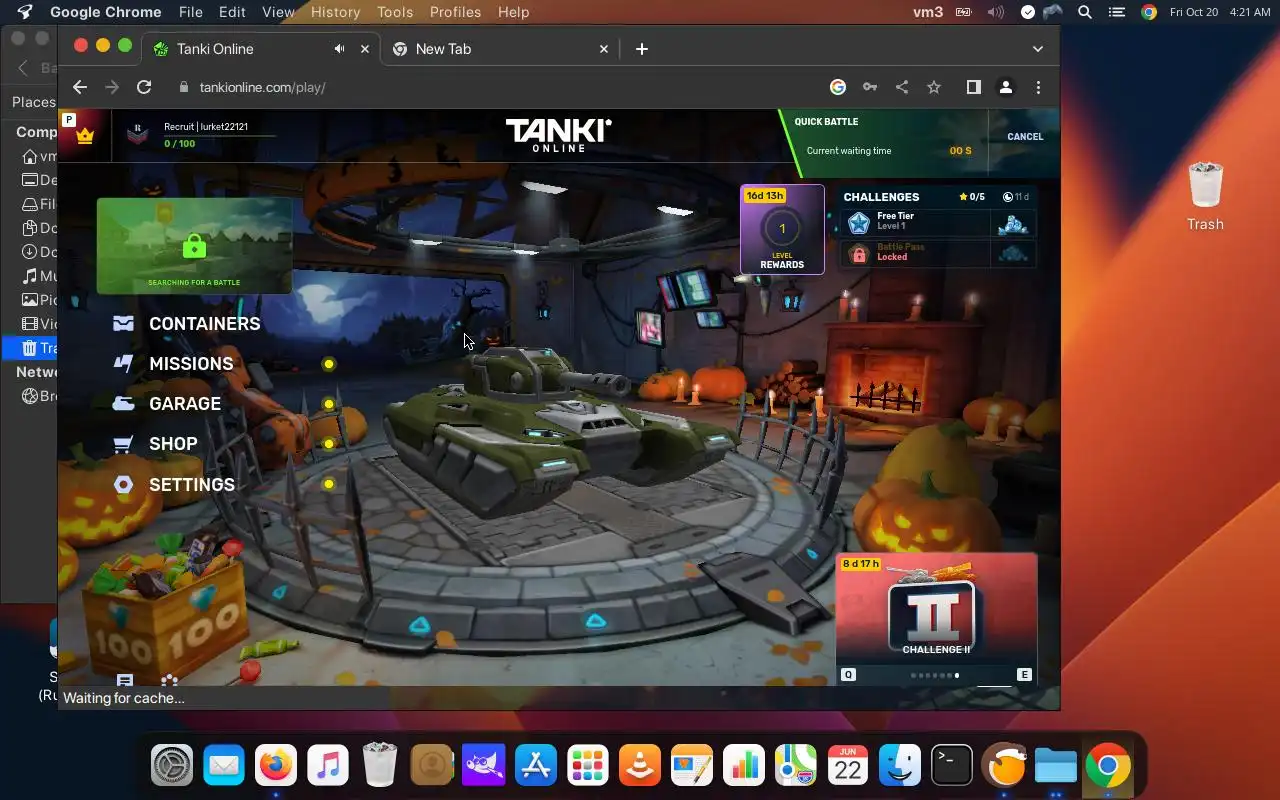Open the Garage menu entry

(x=167, y=404)
